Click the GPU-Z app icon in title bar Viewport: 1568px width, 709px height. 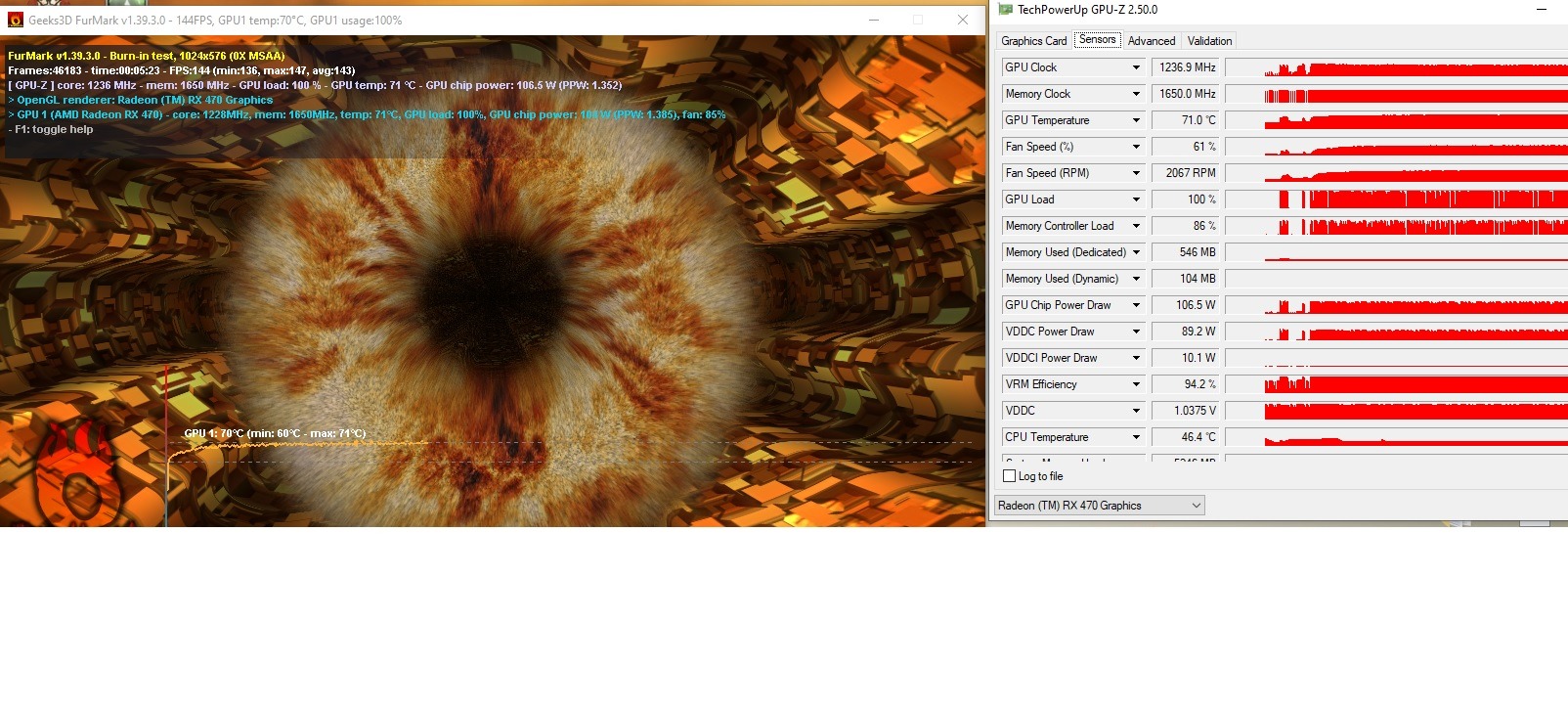pos(1006,10)
